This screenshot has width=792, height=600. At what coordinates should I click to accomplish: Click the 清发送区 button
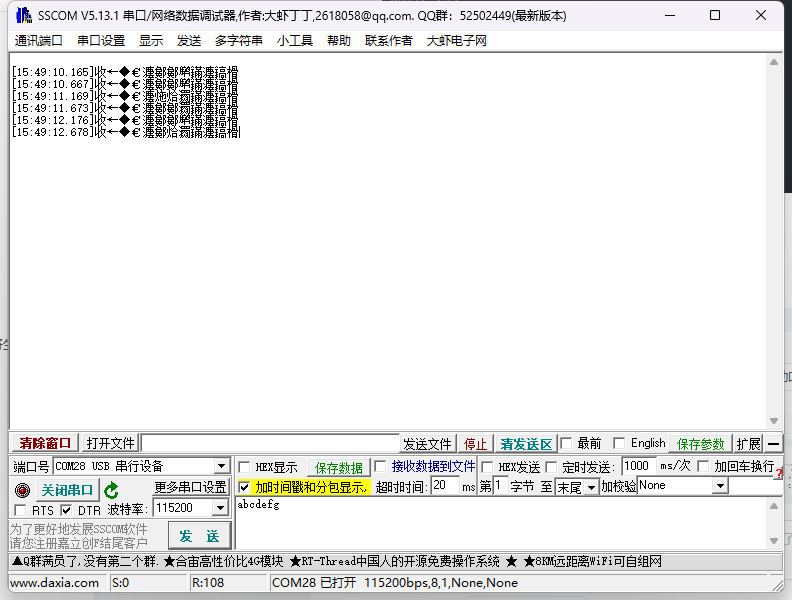(526, 444)
